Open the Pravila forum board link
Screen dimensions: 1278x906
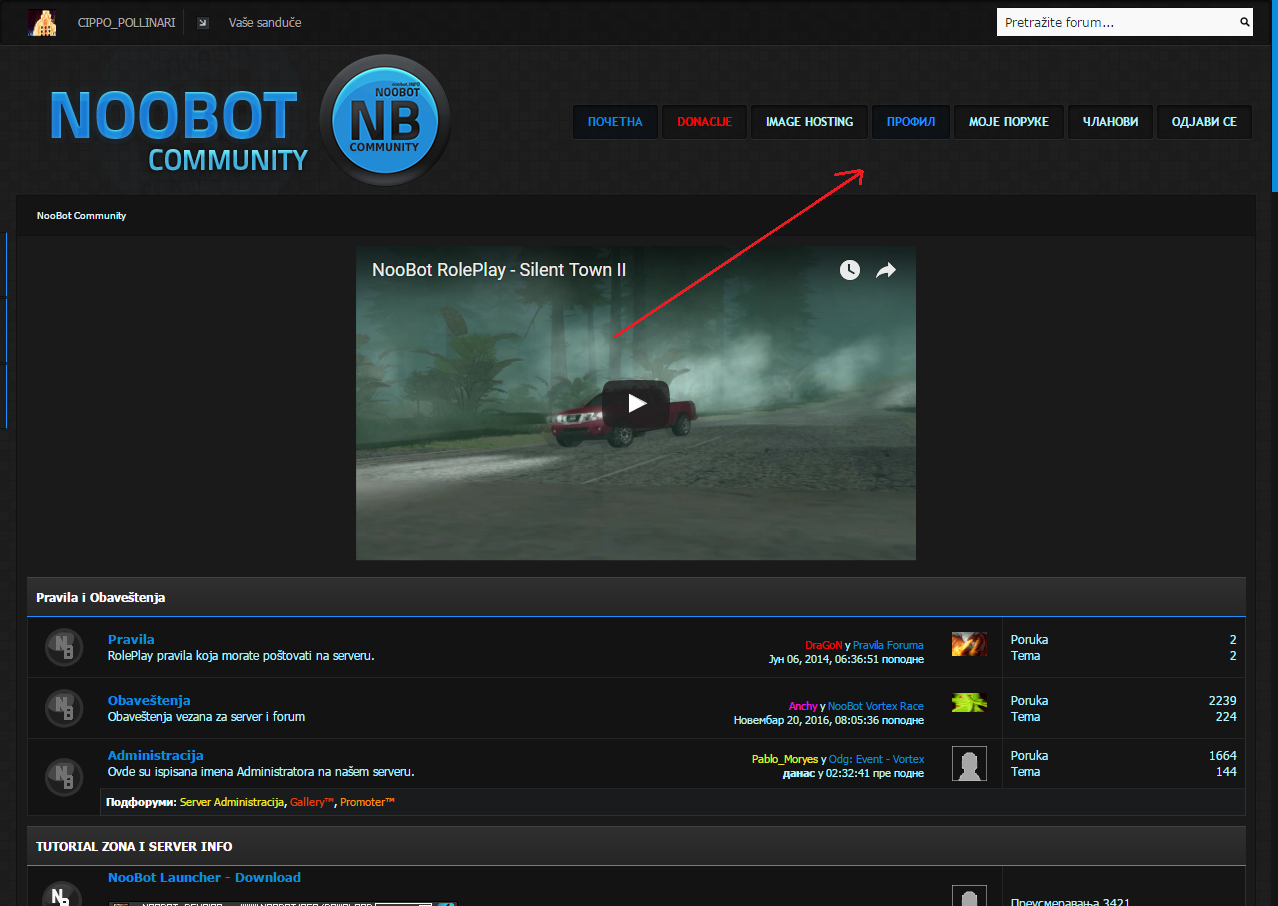coord(131,639)
